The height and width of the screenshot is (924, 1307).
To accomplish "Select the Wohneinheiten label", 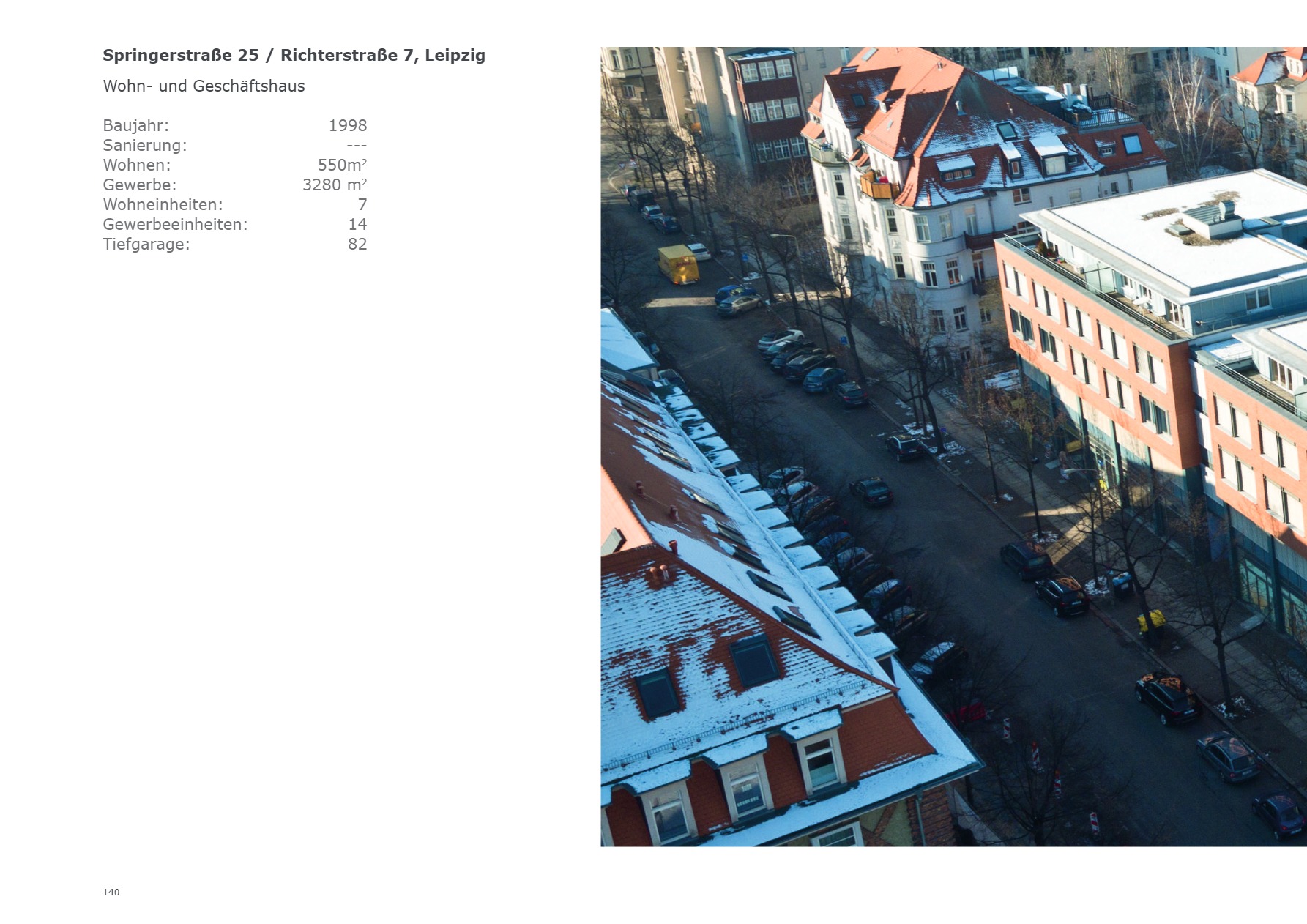I will tap(163, 205).
